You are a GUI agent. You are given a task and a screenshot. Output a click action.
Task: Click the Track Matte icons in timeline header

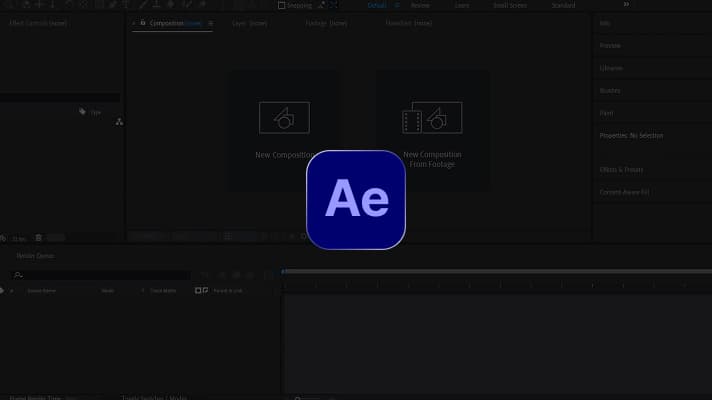201,290
